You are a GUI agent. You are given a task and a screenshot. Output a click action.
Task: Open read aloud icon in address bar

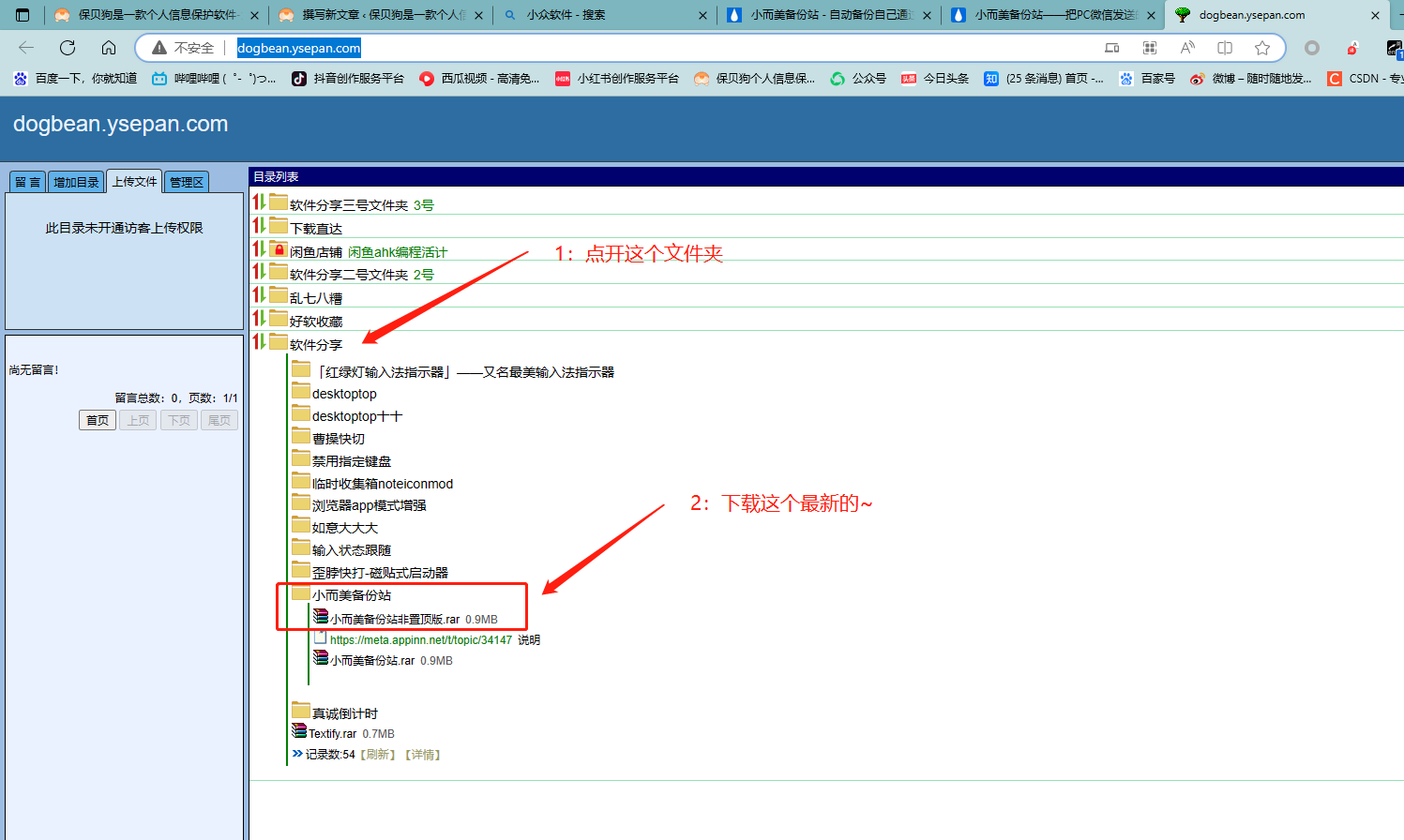[1187, 48]
